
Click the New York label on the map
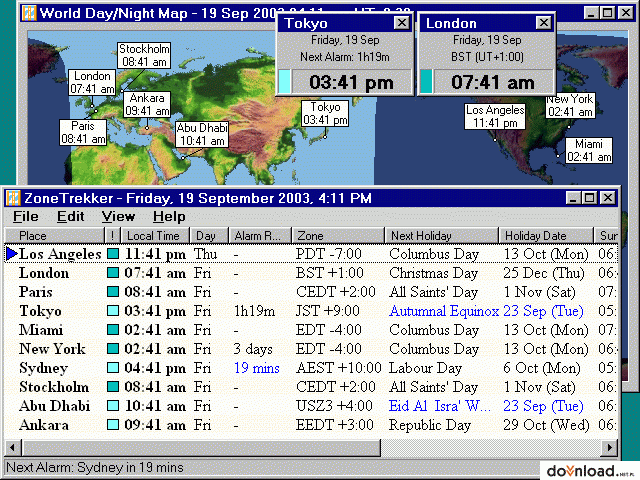pos(570,106)
